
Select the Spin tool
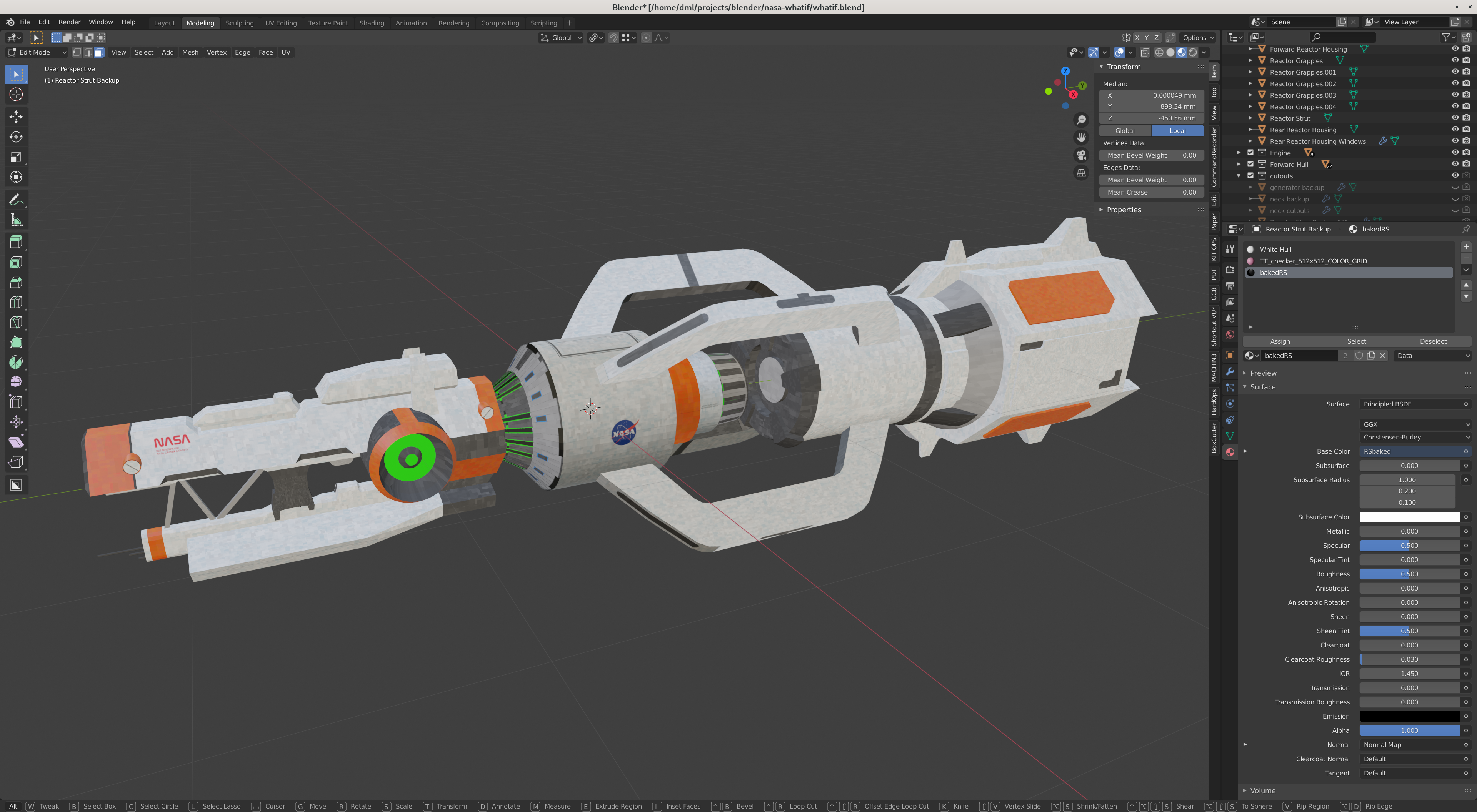point(16,362)
